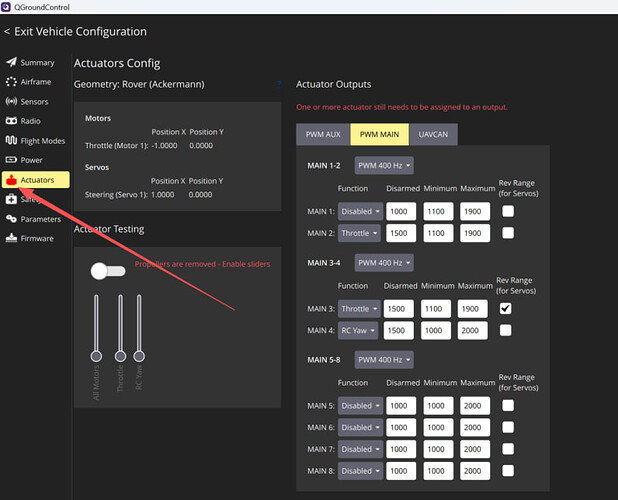Click the Flight Modes wave icon
The height and width of the screenshot is (500, 618).
pyautogui.click(x=11, y=140)
